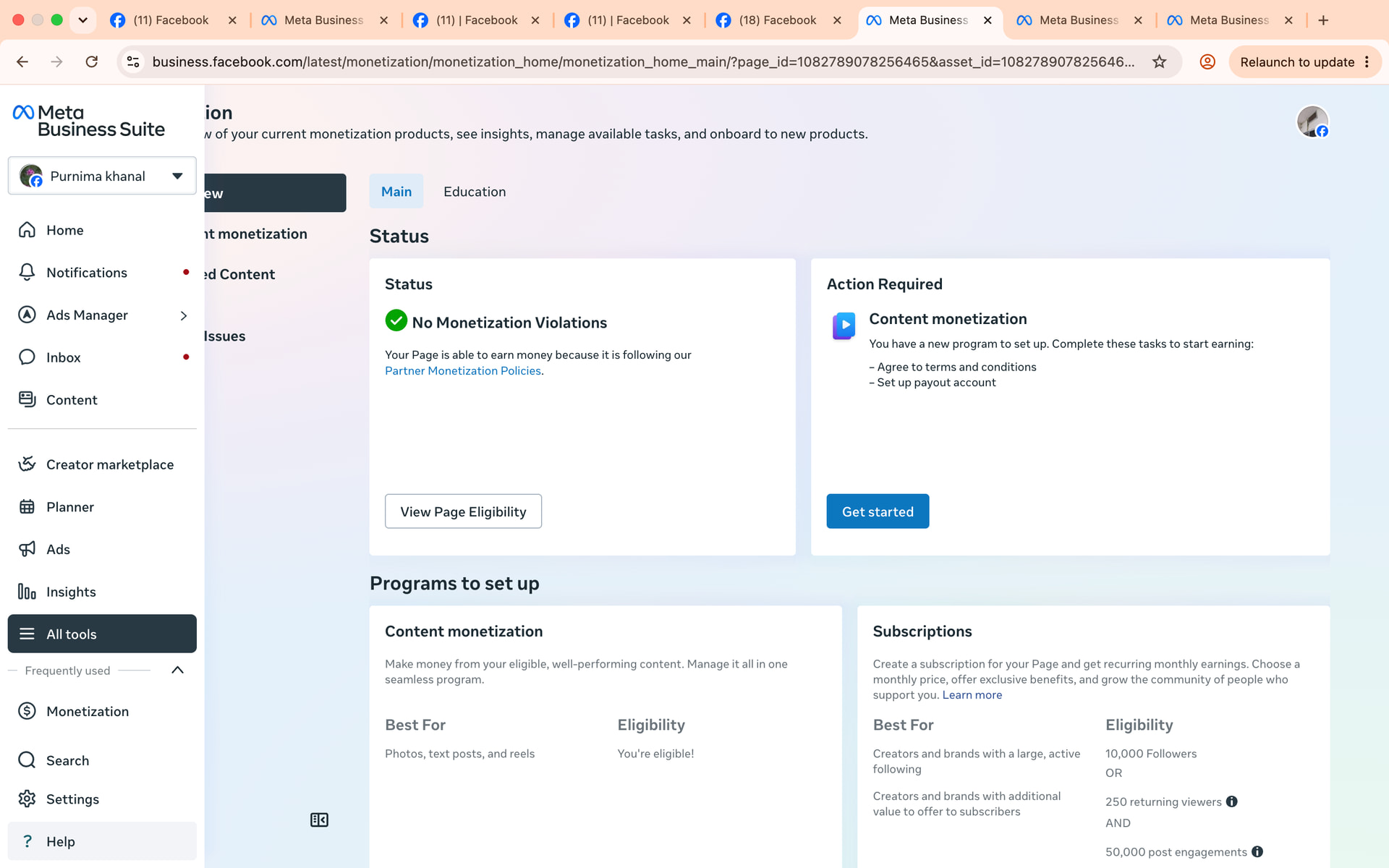1389x868 pixels.
Task: Reload the page with the refresh icon
Action: coord(91,61)
